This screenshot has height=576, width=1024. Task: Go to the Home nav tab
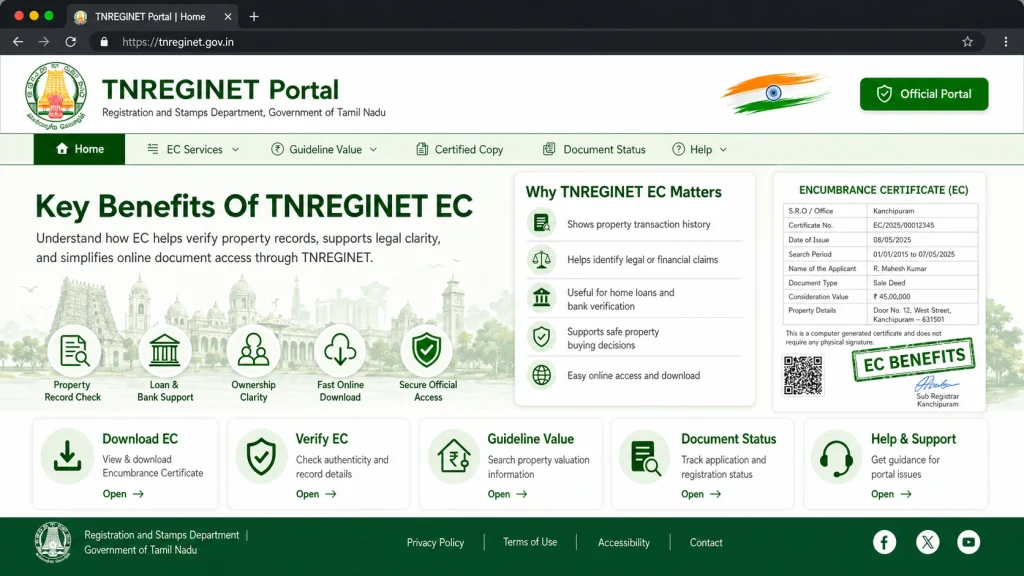click(x=79, y=150)
